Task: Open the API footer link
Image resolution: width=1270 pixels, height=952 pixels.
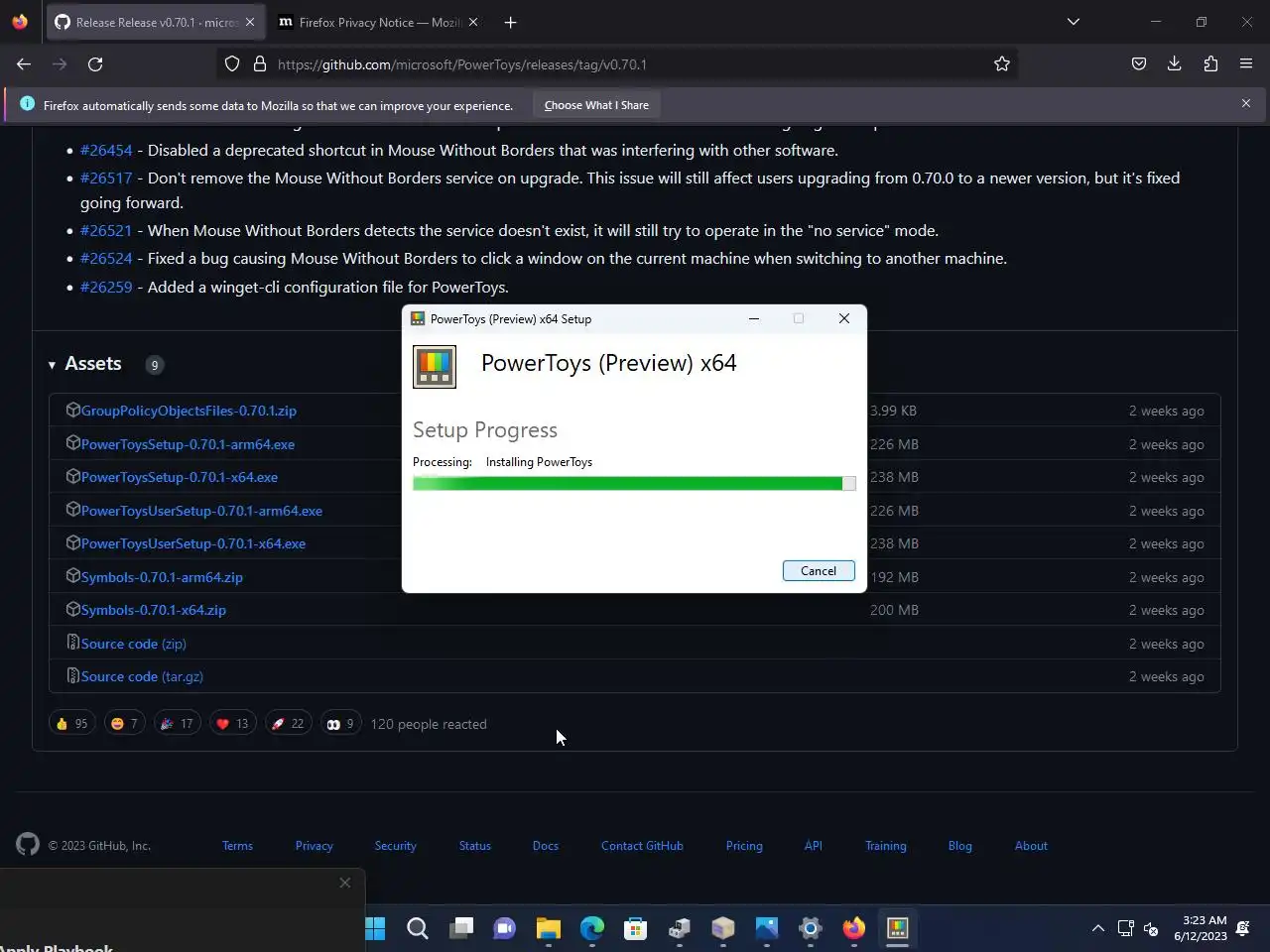Action: (813, 846)
